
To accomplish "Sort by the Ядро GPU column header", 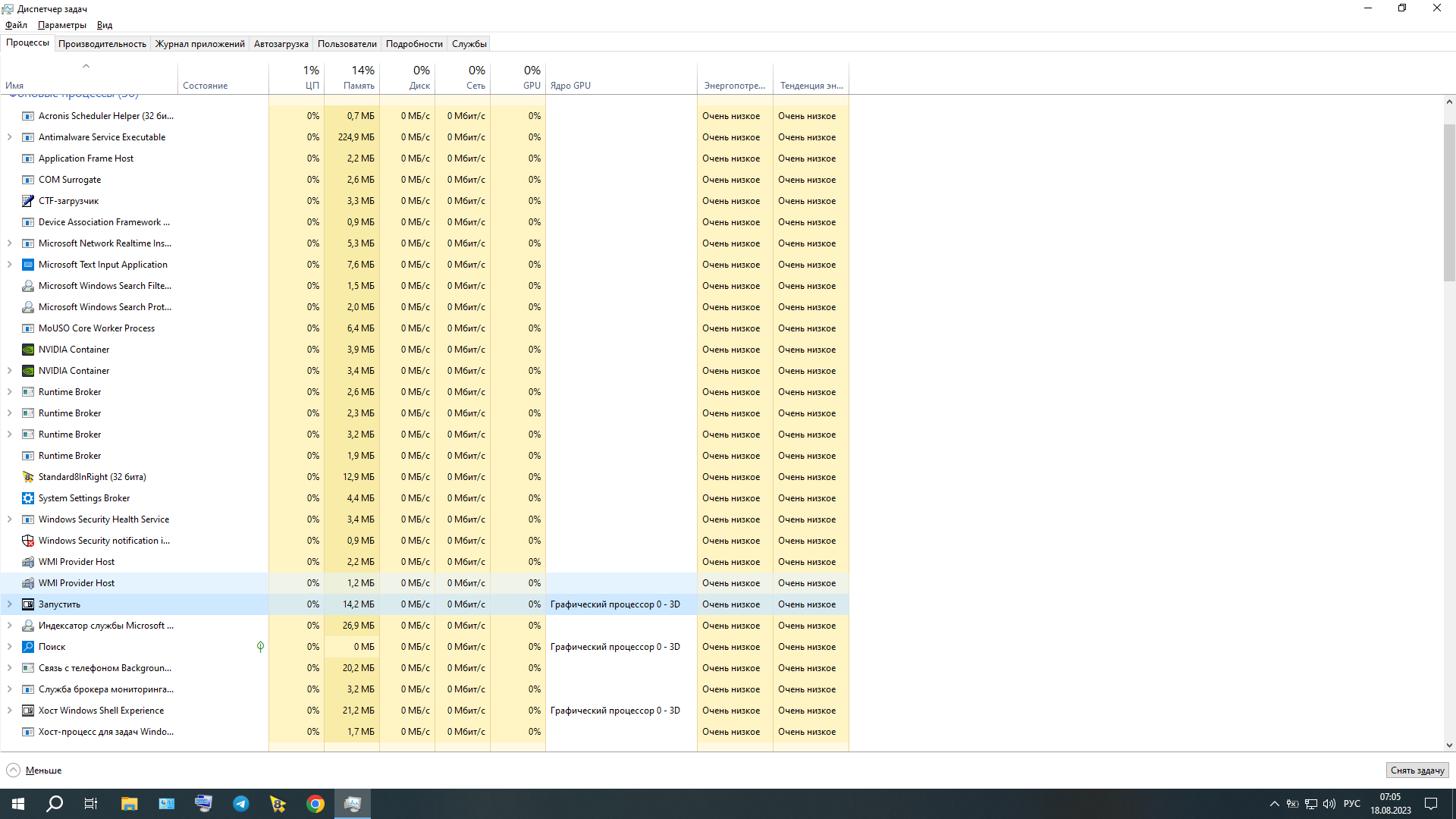I will (622, 78).
